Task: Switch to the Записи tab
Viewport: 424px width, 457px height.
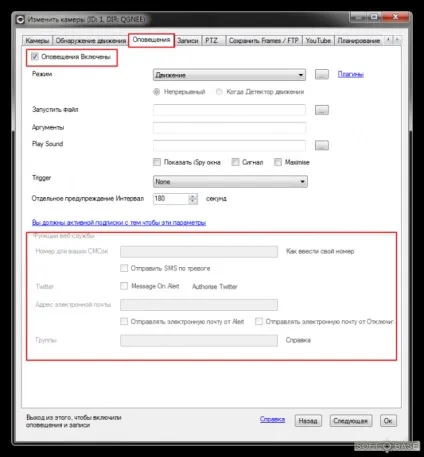Action: [x=188, y=41]
